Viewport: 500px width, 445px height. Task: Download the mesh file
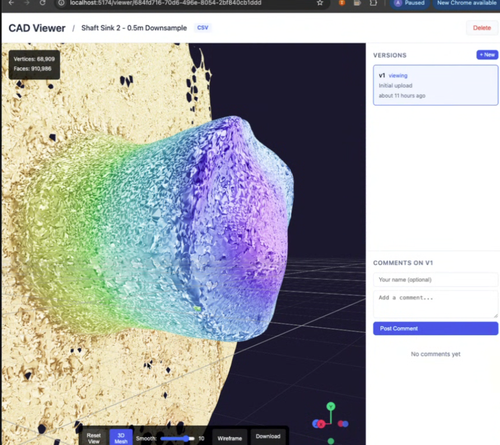268,436
